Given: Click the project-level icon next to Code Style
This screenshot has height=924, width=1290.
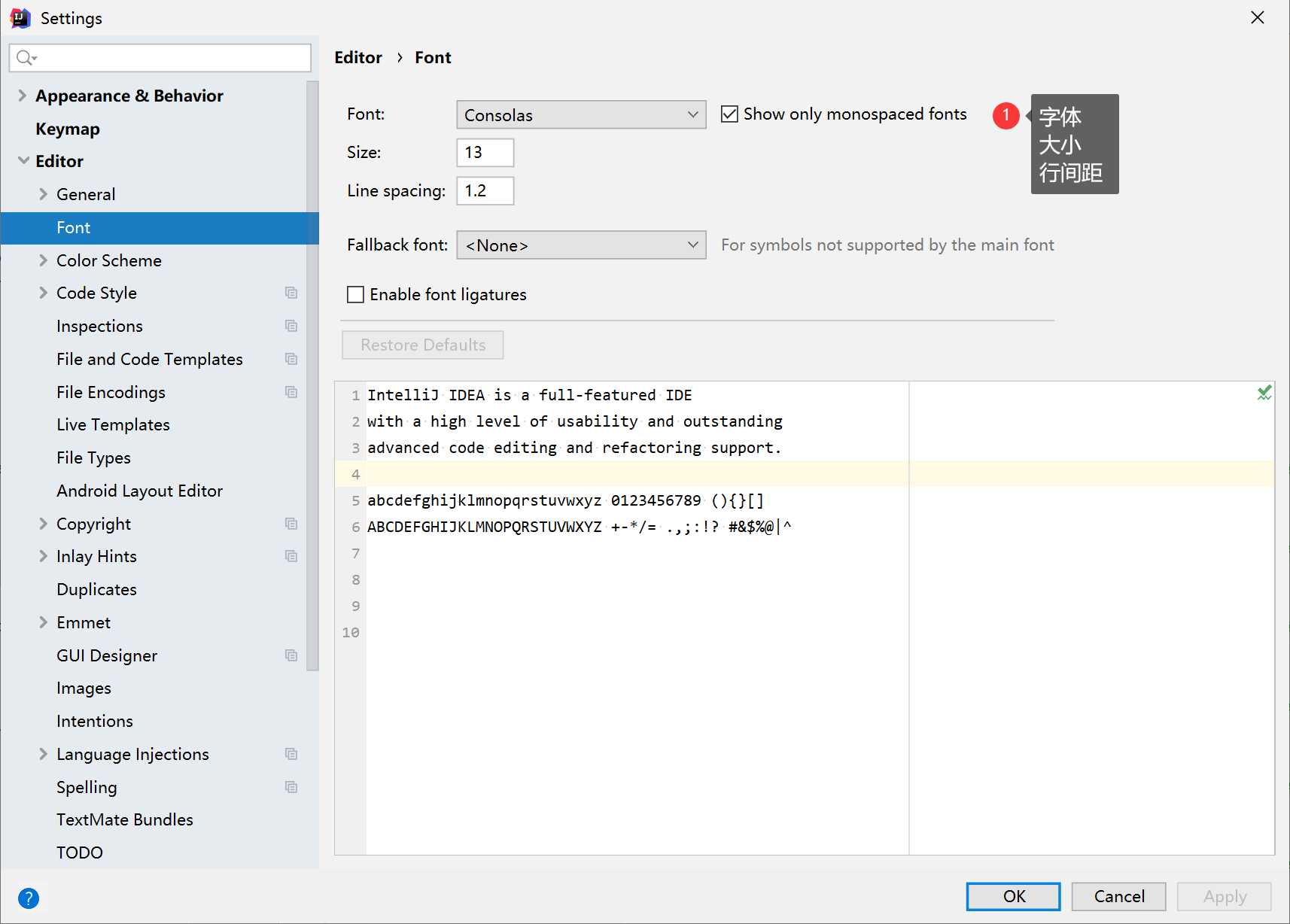Looking at the screenshot, I should click(x=291, y=293).
